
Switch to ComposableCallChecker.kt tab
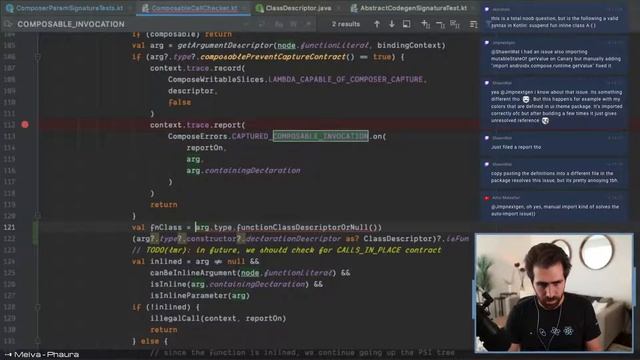click(x=194, y=8)
